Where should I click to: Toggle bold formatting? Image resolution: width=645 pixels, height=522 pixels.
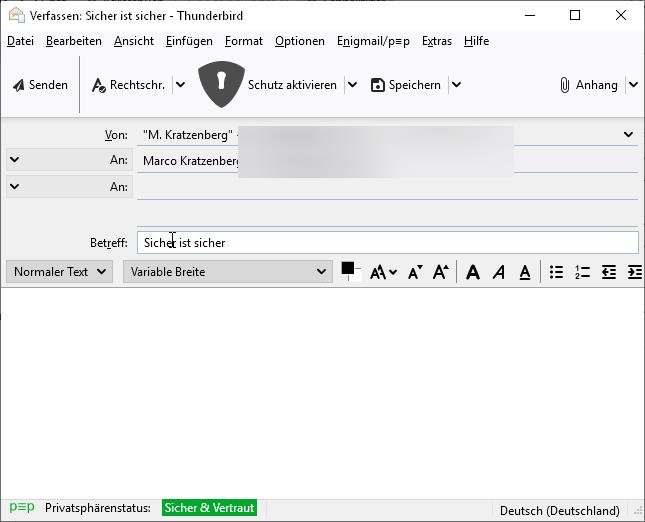[x=473, y=272]
